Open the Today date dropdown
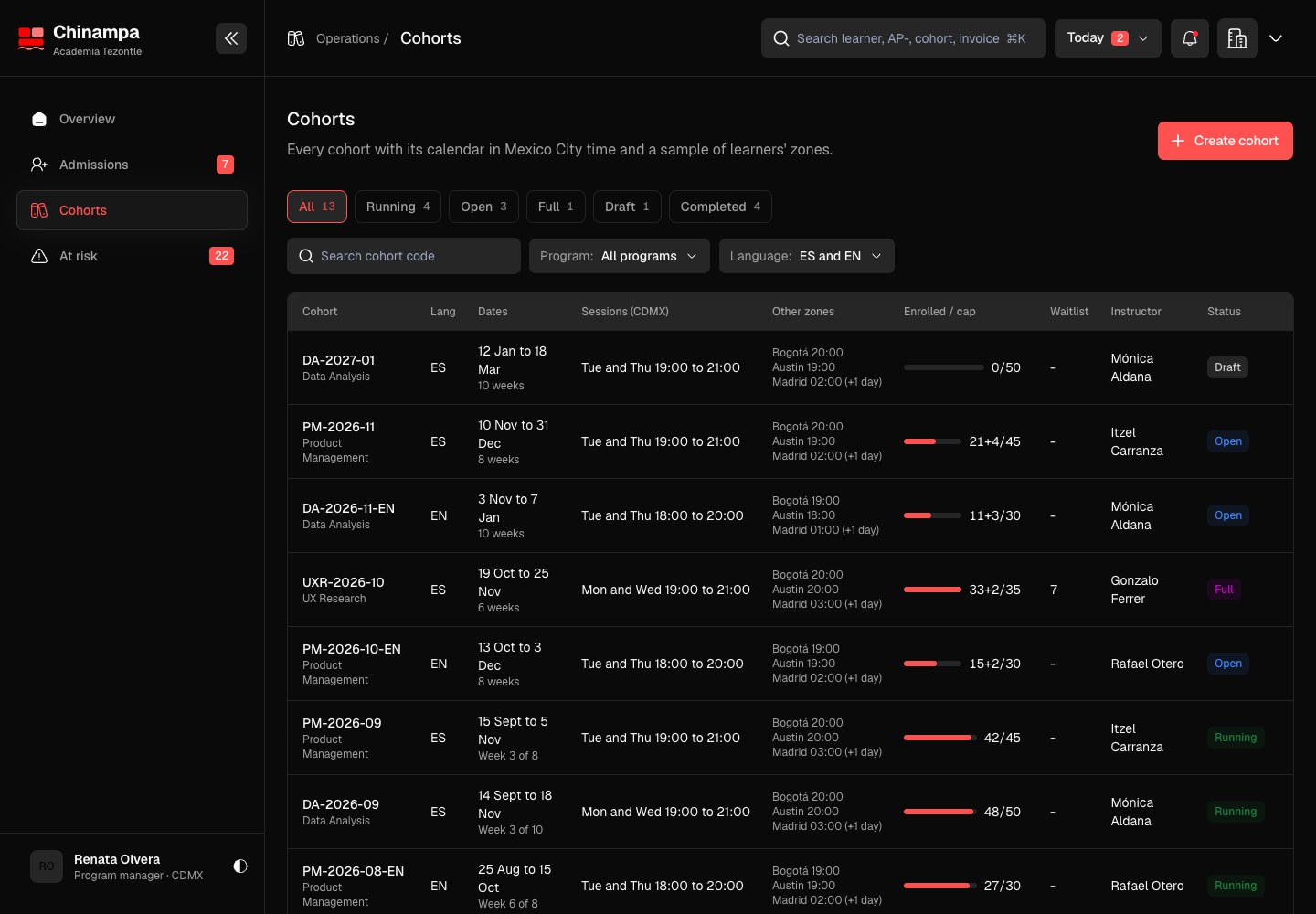 [x=1108, y=38]
